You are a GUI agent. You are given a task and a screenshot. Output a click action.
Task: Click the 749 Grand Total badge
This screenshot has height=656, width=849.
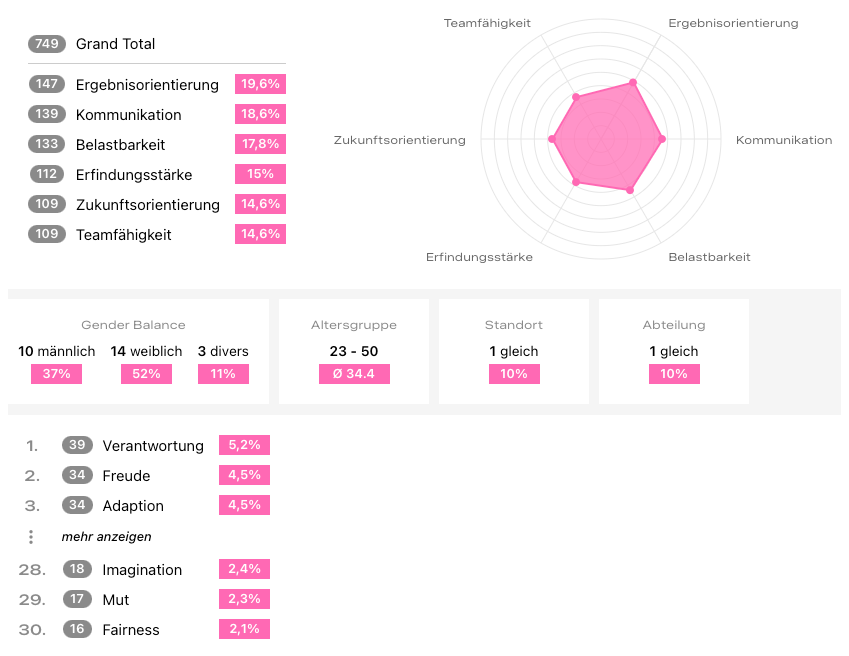point(48,44)
